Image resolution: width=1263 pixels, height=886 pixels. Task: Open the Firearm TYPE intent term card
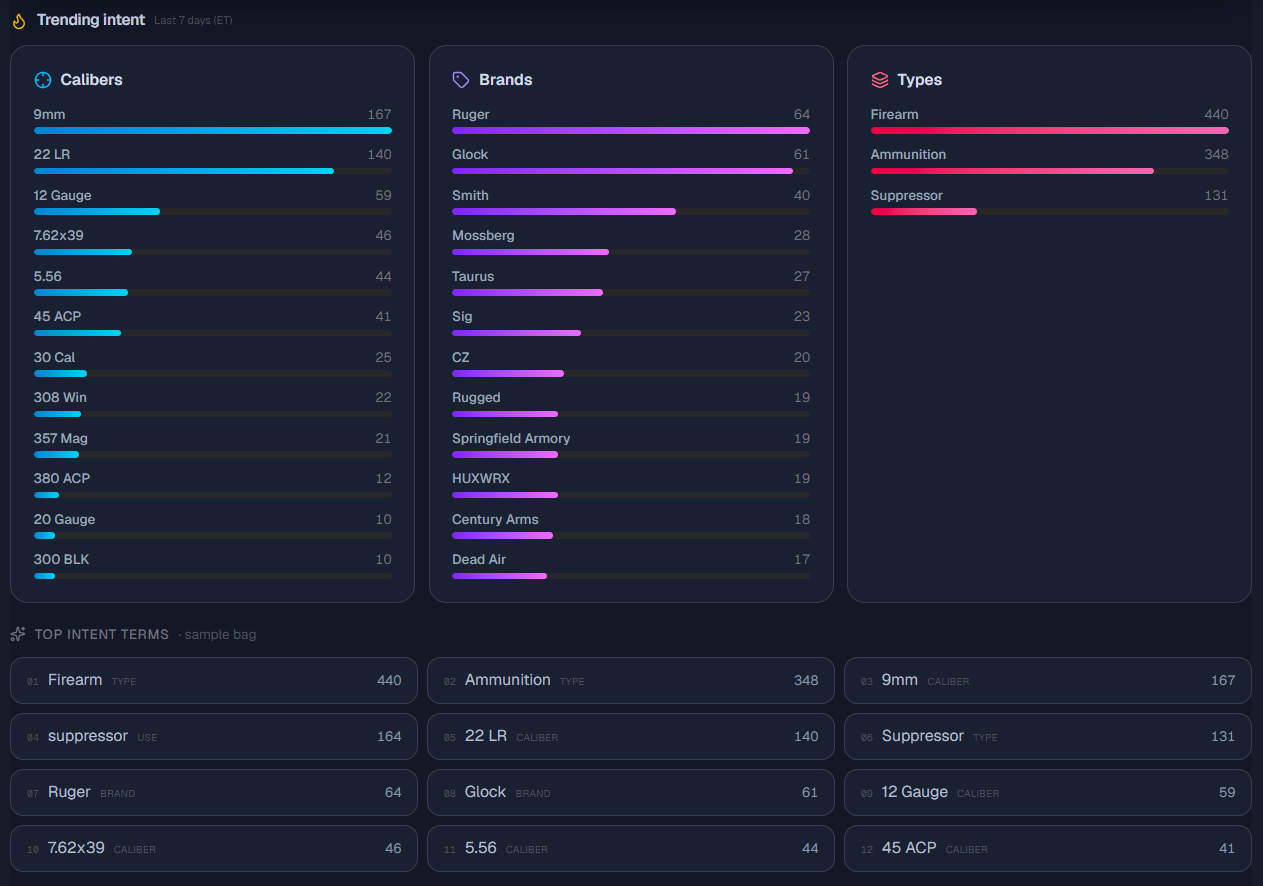tap(214, 680)
